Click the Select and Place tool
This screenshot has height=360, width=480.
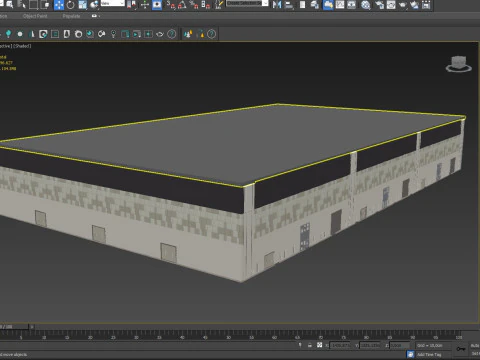(x=94, y=5)
